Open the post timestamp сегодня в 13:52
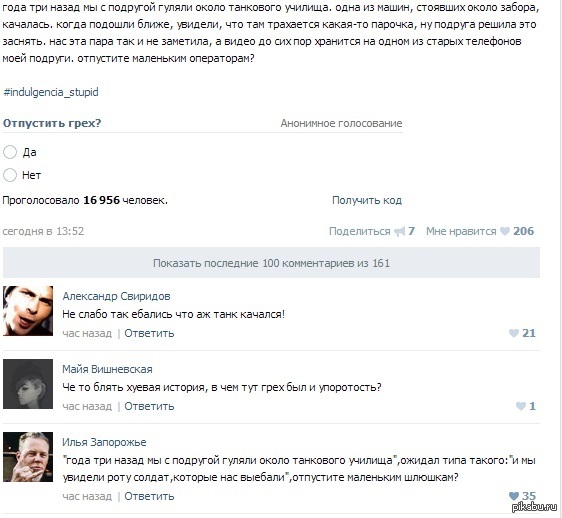The height and width of the screenshot is (518, 562). pos(43,231)
